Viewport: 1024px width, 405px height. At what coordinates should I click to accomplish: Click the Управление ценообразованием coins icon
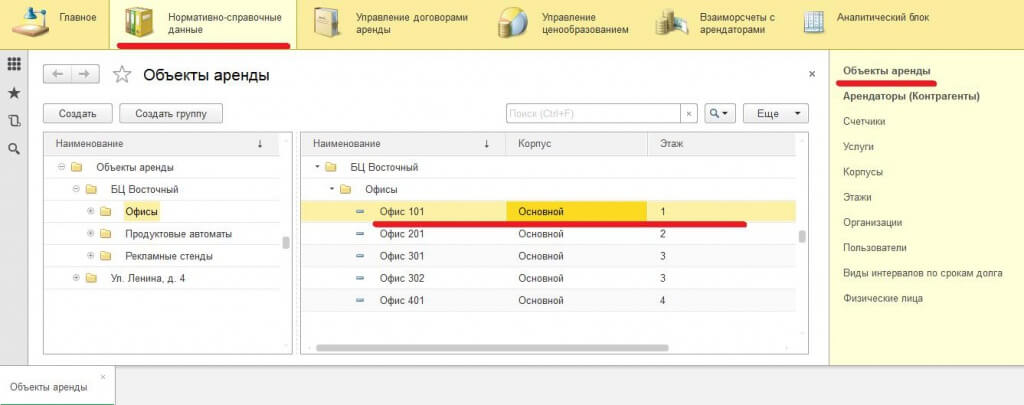513,24
